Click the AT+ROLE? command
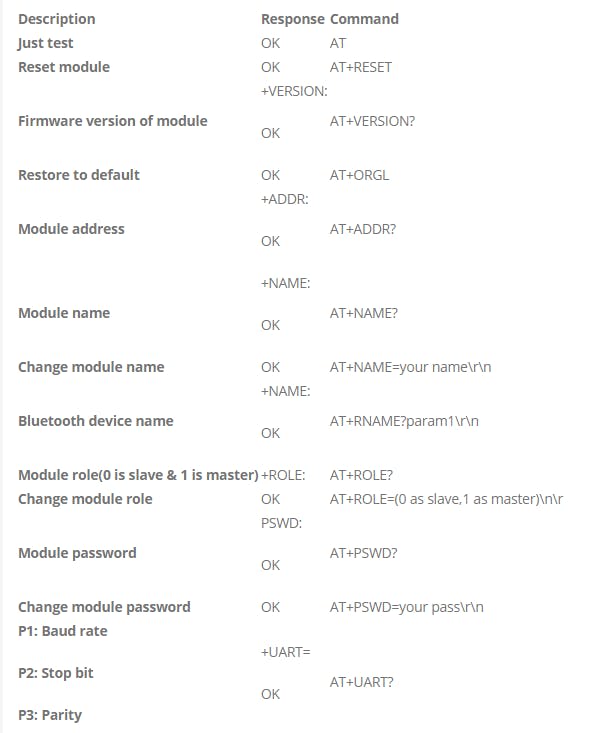 362,475
